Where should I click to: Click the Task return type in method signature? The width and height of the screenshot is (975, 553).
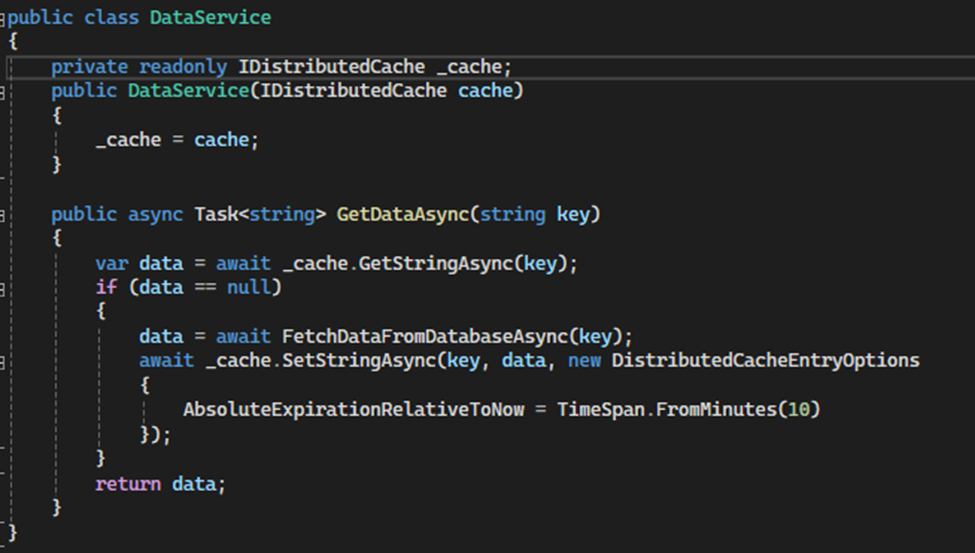coord(216,215)
